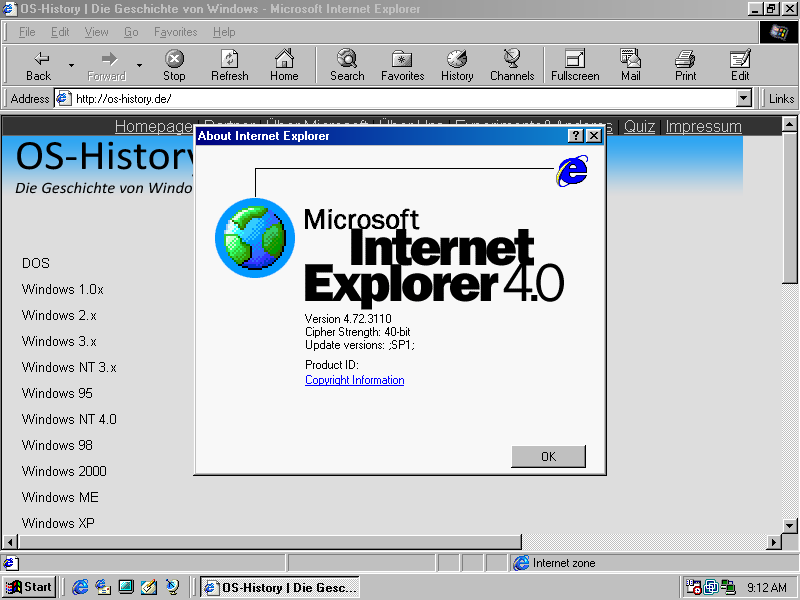Click the Back toolbar arrow icon
This screenshot has height=600, width=800.
pyautogui.click(x=40, y=59)
